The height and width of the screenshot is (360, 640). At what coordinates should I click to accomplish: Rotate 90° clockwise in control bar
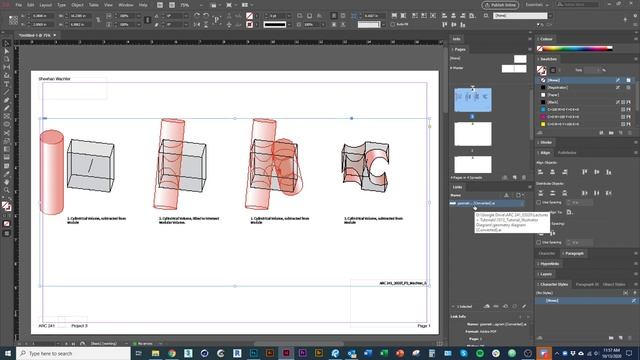197,16
